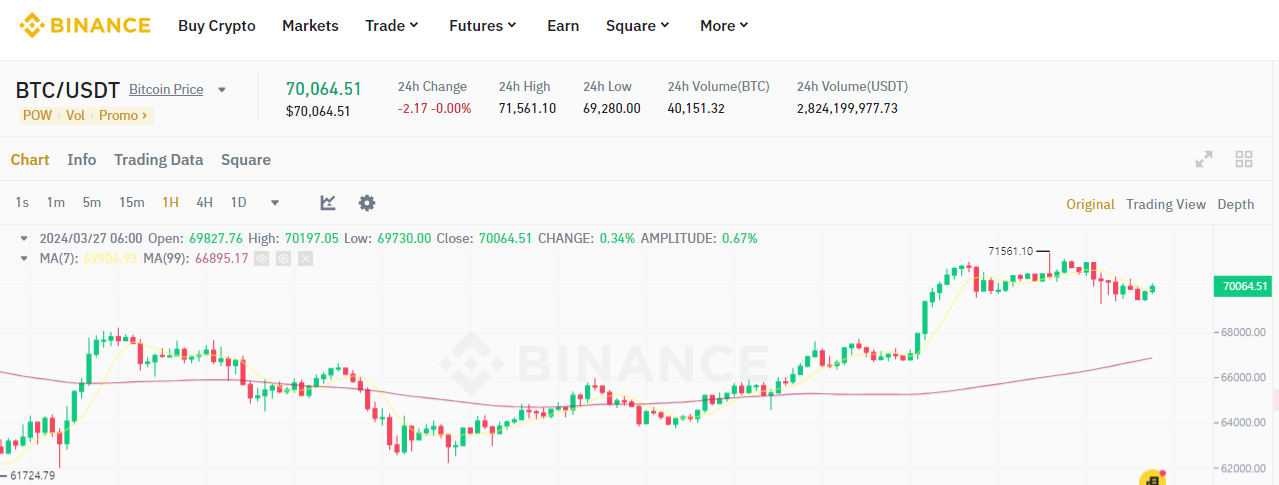Collapse the MA indicator legend row
This screenshot has width=1279, height=485.
pos(25,258)
